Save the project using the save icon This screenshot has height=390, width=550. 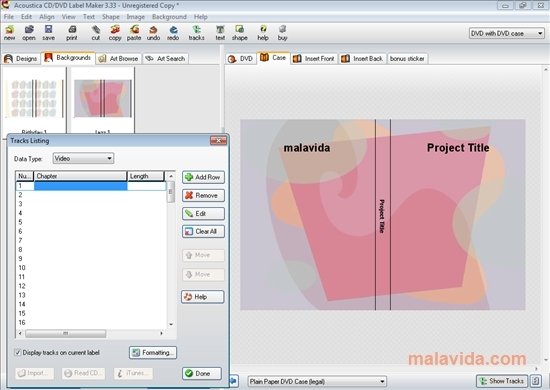pyautogui.click(x=48, y=33)
